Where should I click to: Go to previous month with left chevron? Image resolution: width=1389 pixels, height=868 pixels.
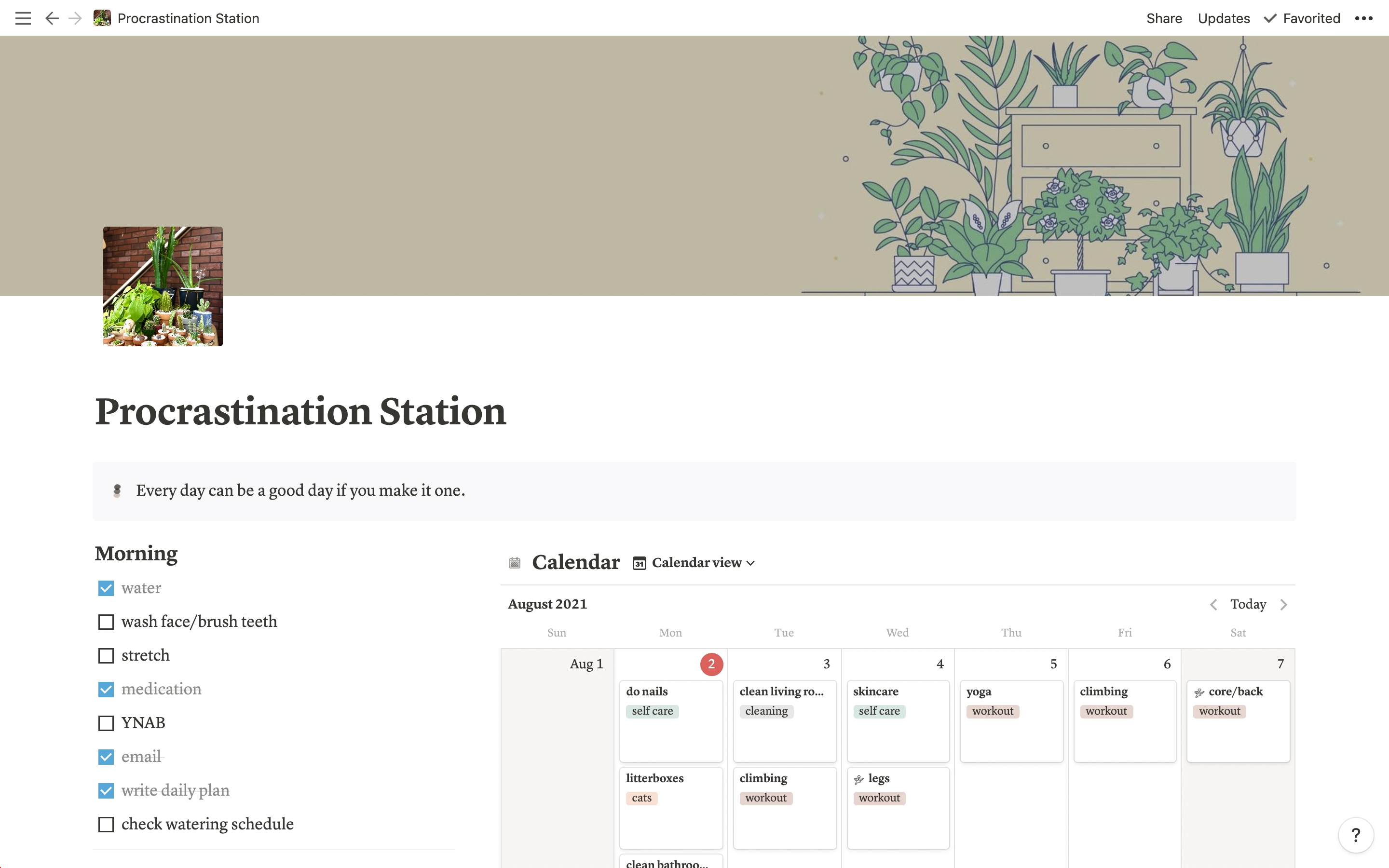tap(1213, 605)
